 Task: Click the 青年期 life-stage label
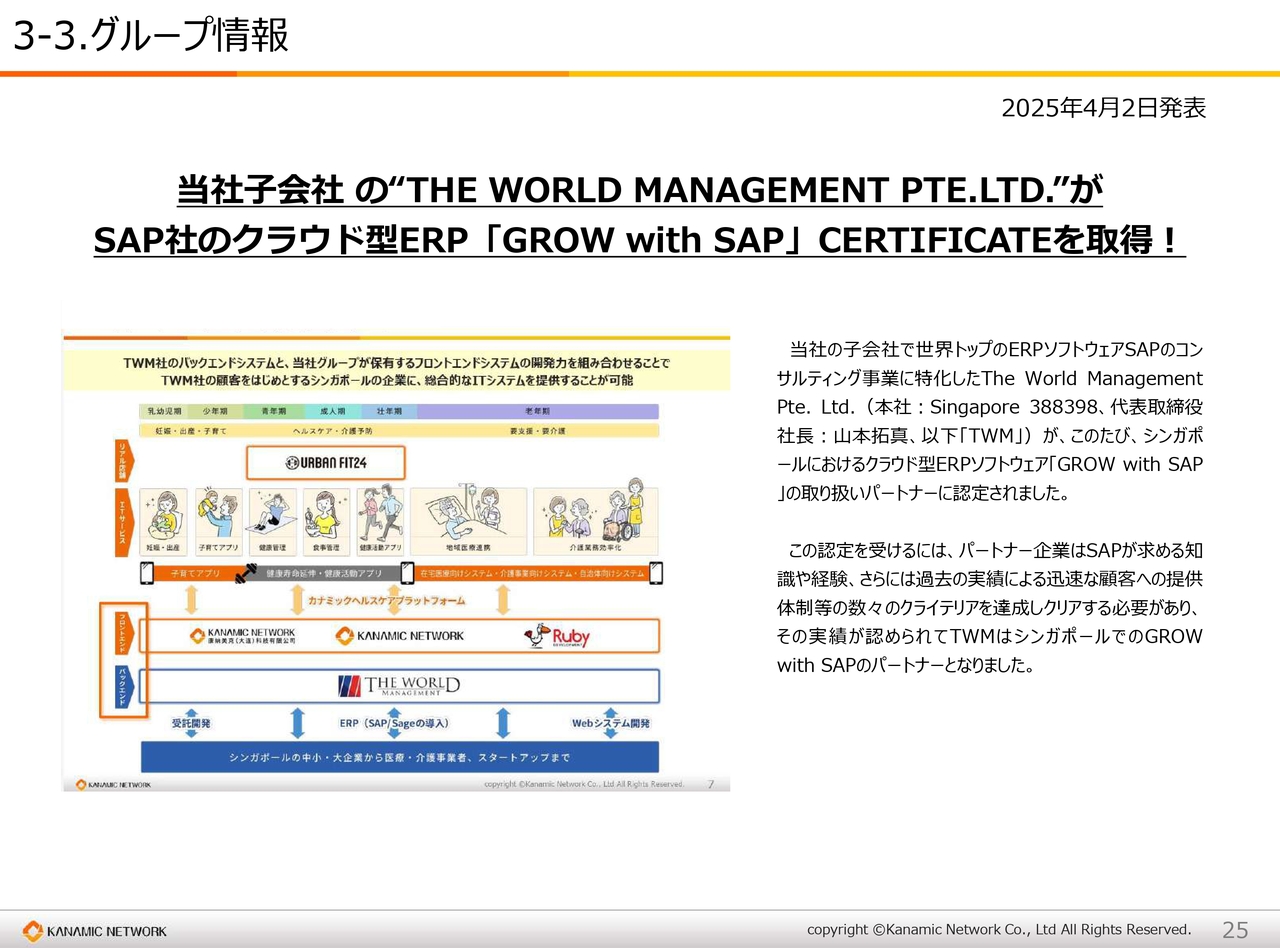[x=274, y=411]
